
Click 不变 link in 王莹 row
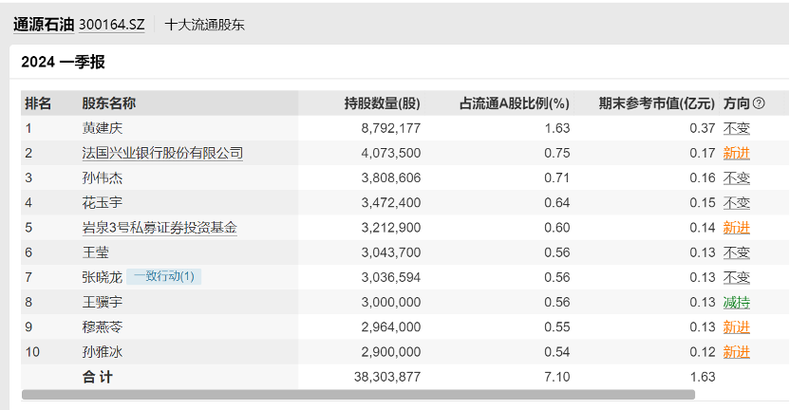(736, 252)
